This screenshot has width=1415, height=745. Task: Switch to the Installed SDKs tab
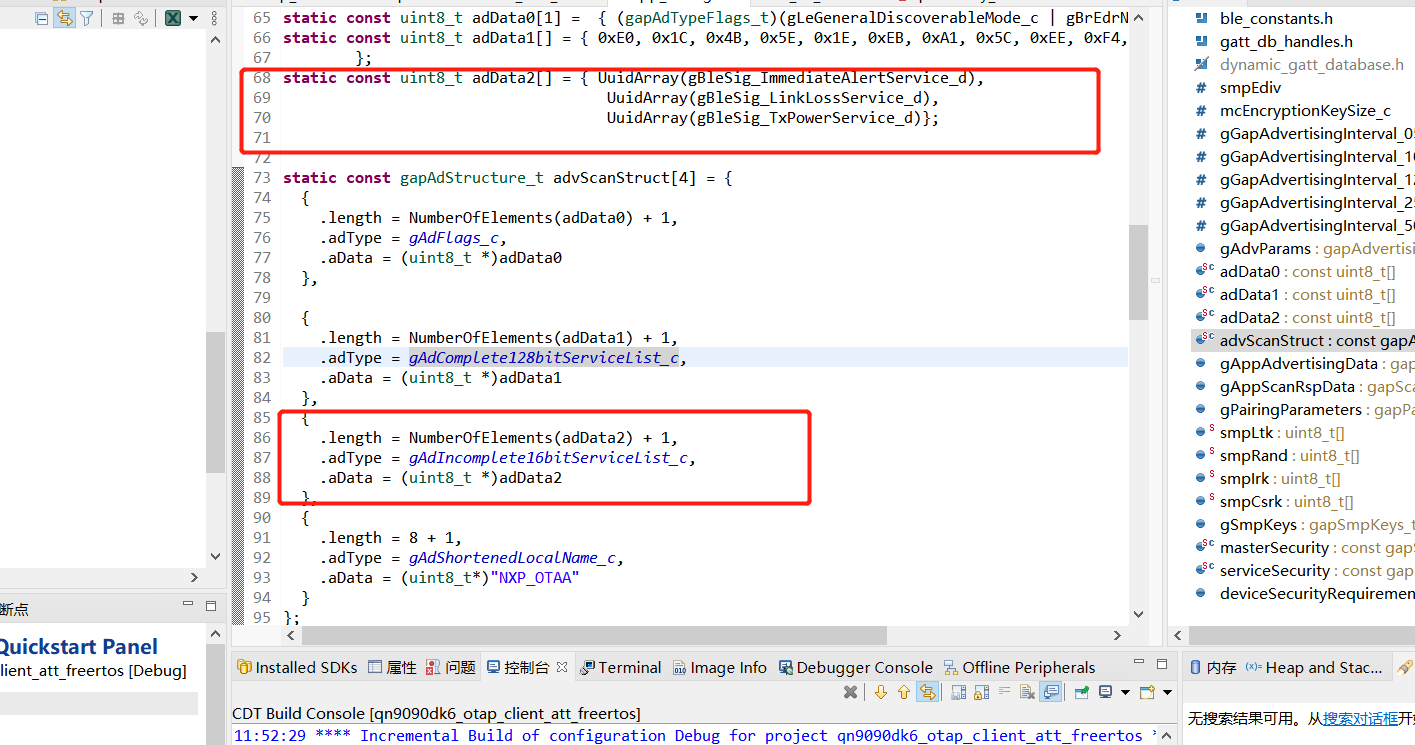296,667
